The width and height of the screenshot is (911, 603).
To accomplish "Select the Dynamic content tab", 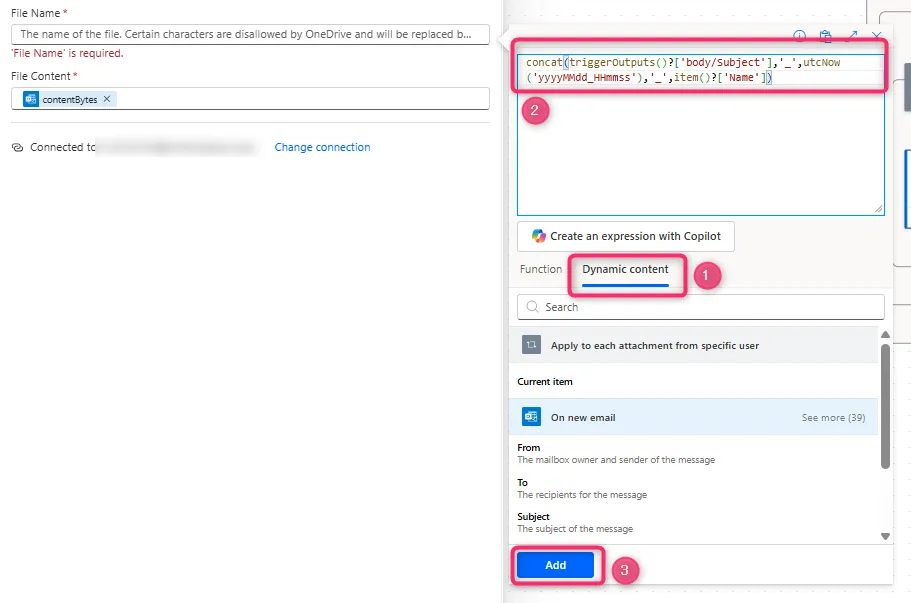I will pos(625,269).
